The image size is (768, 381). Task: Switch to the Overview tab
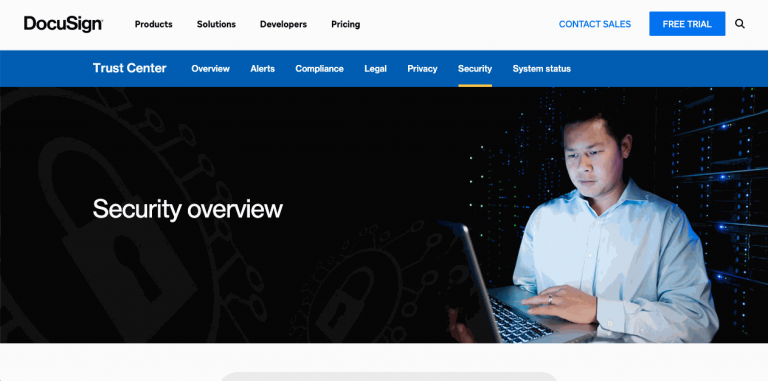click(211, 69)
